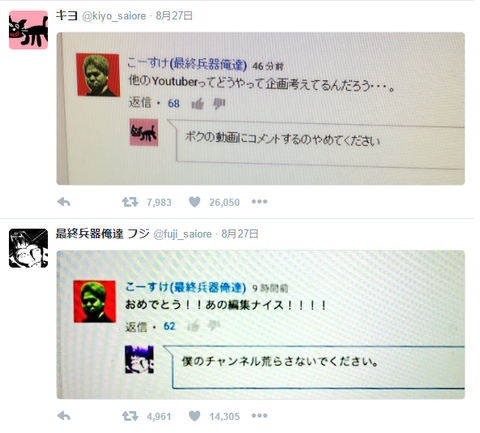Reply to the キヨ tweet

[64, 202]
